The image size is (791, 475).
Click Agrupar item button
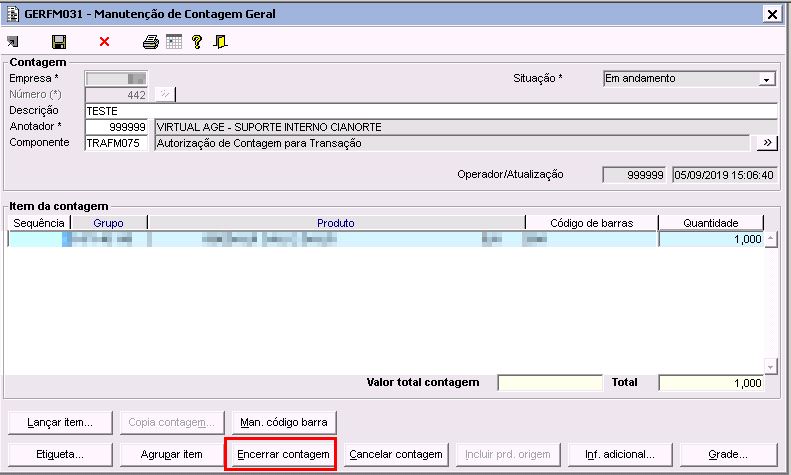coord(172,455)
